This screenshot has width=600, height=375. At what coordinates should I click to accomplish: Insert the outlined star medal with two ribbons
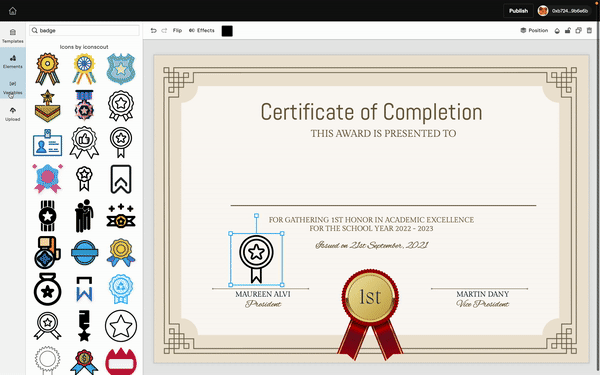(x=47, y=326)
